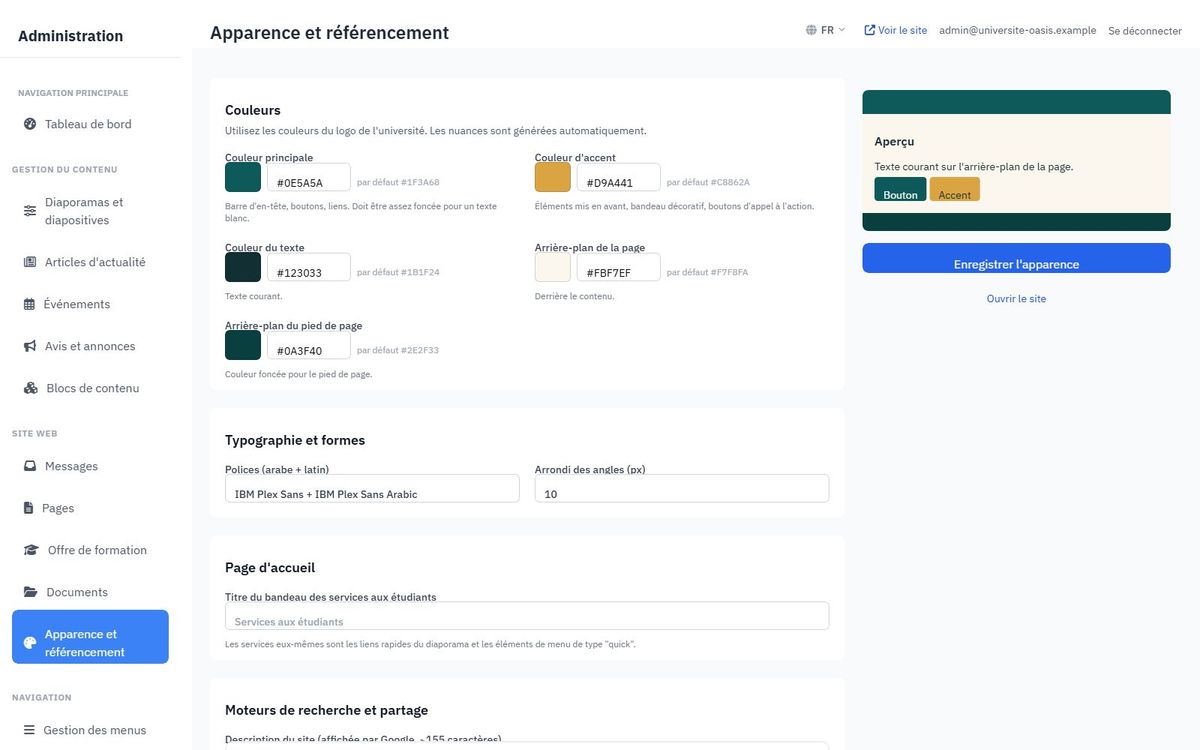
Task: Open the Couleur du texte color swatch
Action: 243,267
